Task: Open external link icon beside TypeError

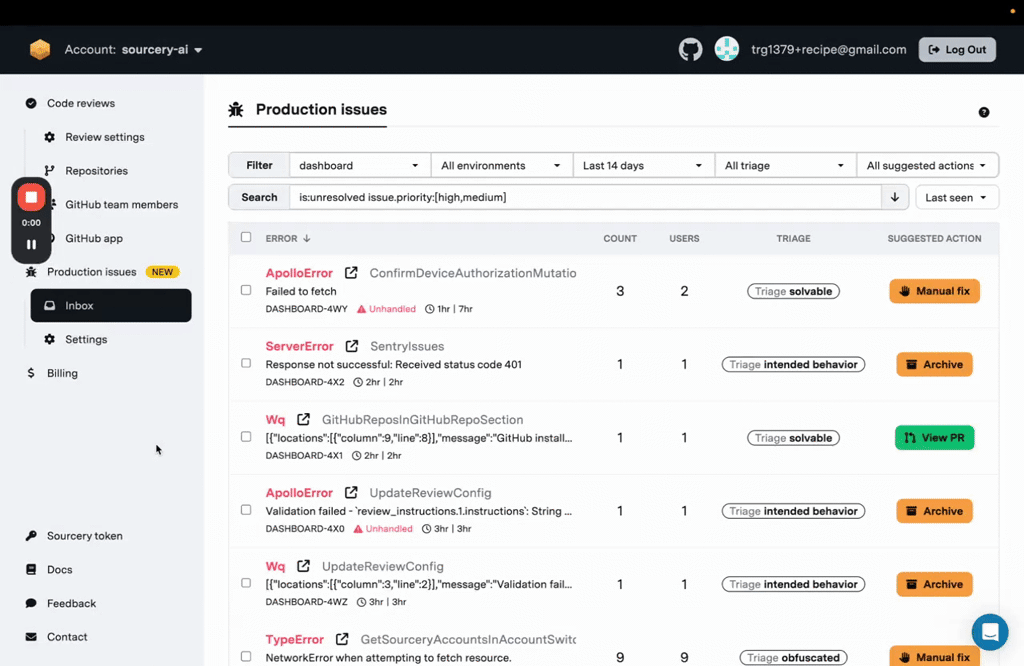Action: point(342,639)
